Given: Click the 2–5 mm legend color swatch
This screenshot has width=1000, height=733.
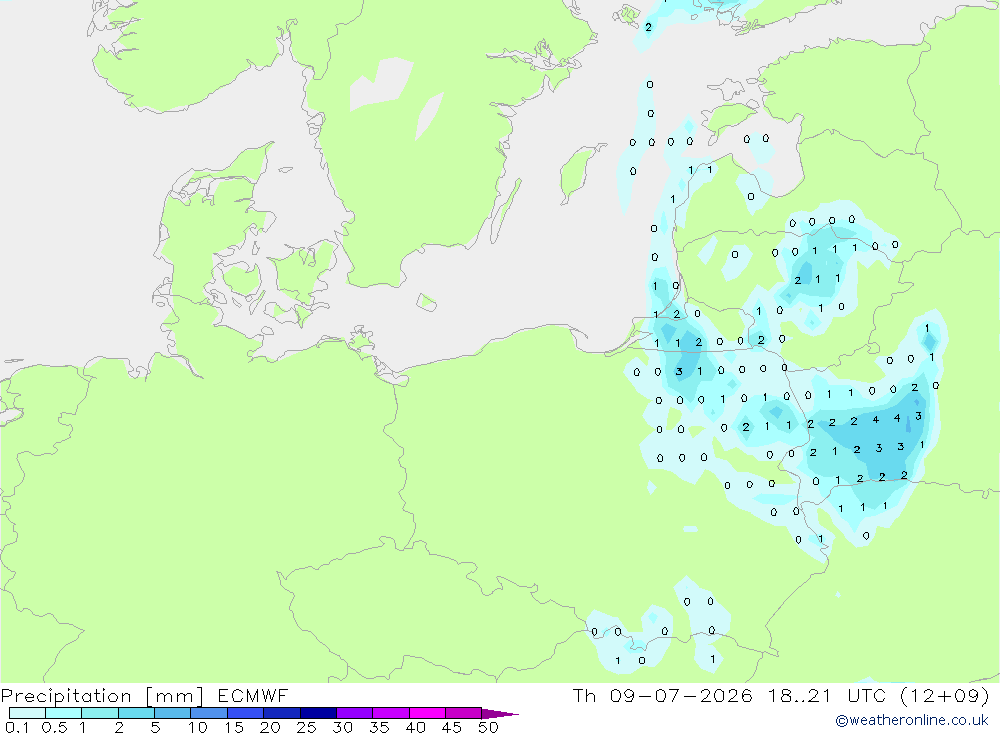Looking at the screenshot, I should (136, 713).
